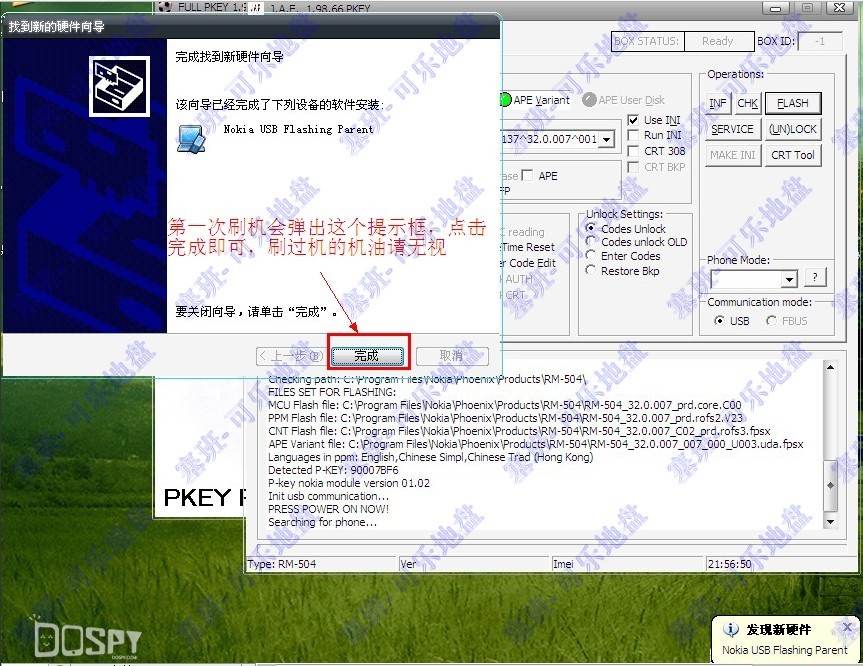Click the 取消 (Cancel) button in the wizard
Screen dimensions: 863x666
452,356
